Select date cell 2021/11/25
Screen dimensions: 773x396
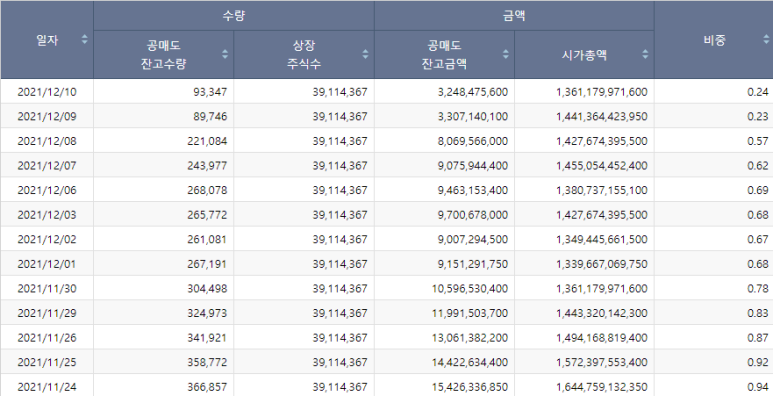tap(47, 362)
